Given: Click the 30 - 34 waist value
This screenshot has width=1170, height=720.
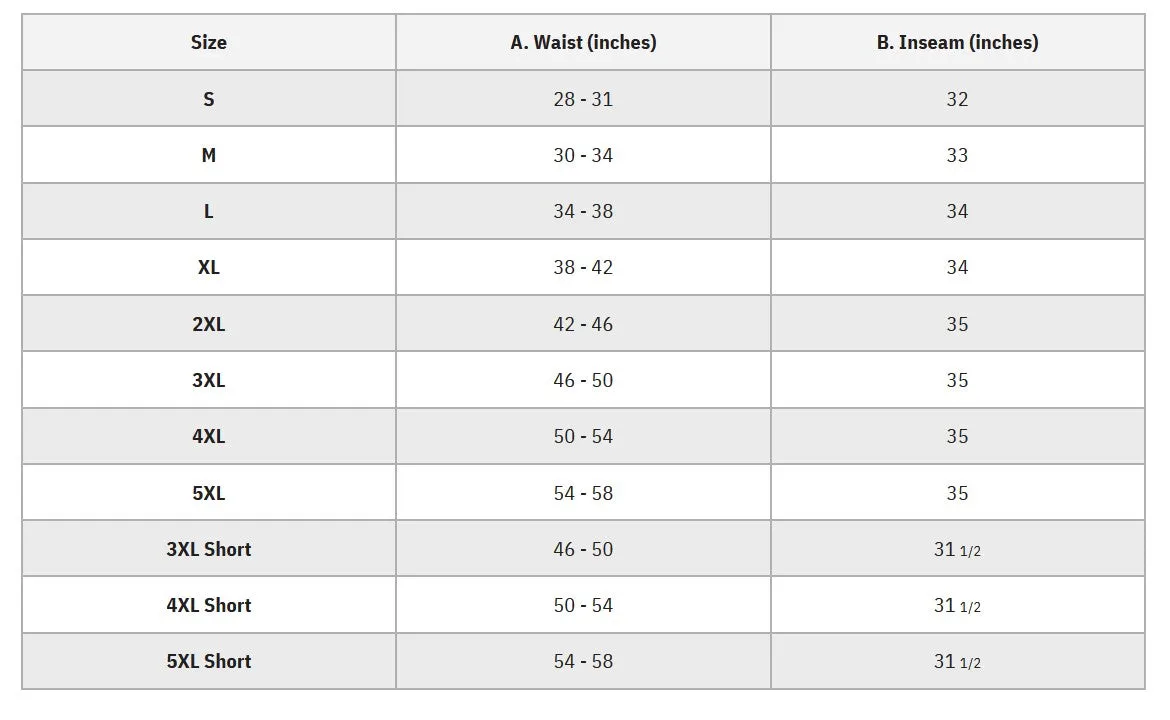Looking at the screenshot, I should tap(584, 155).
